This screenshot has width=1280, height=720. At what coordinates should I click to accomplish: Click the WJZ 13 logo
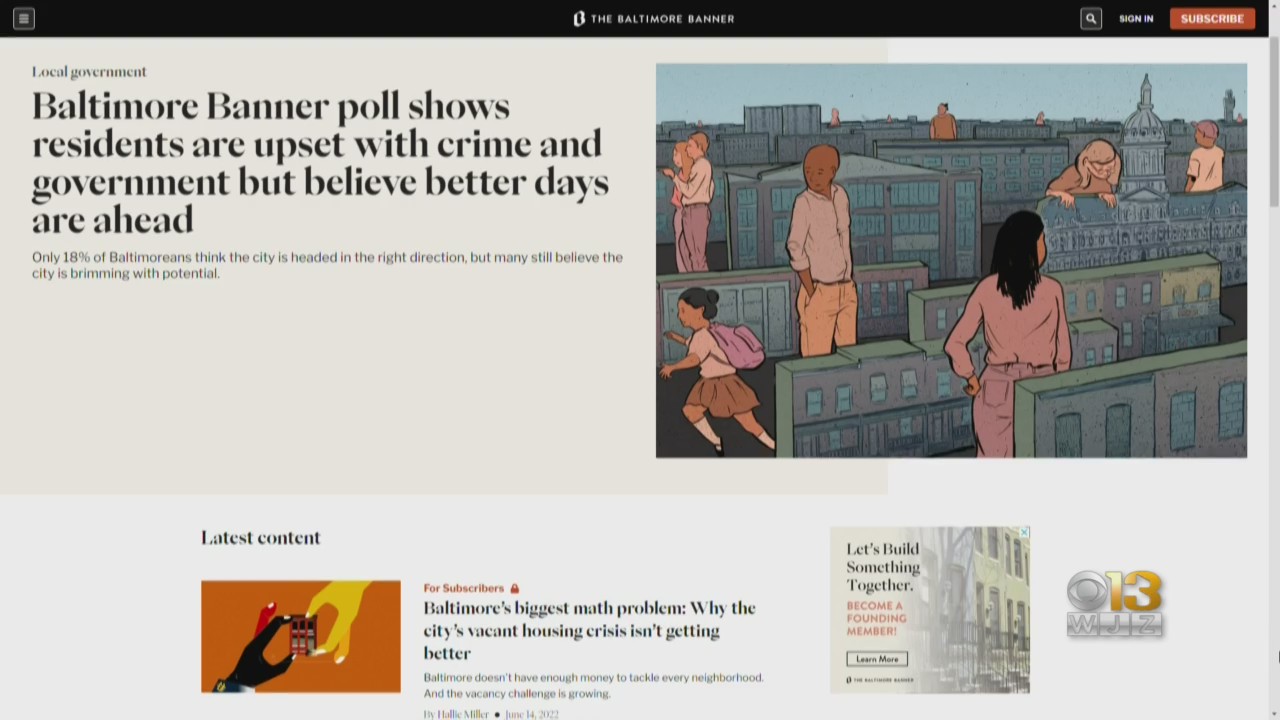(1115, 603)
